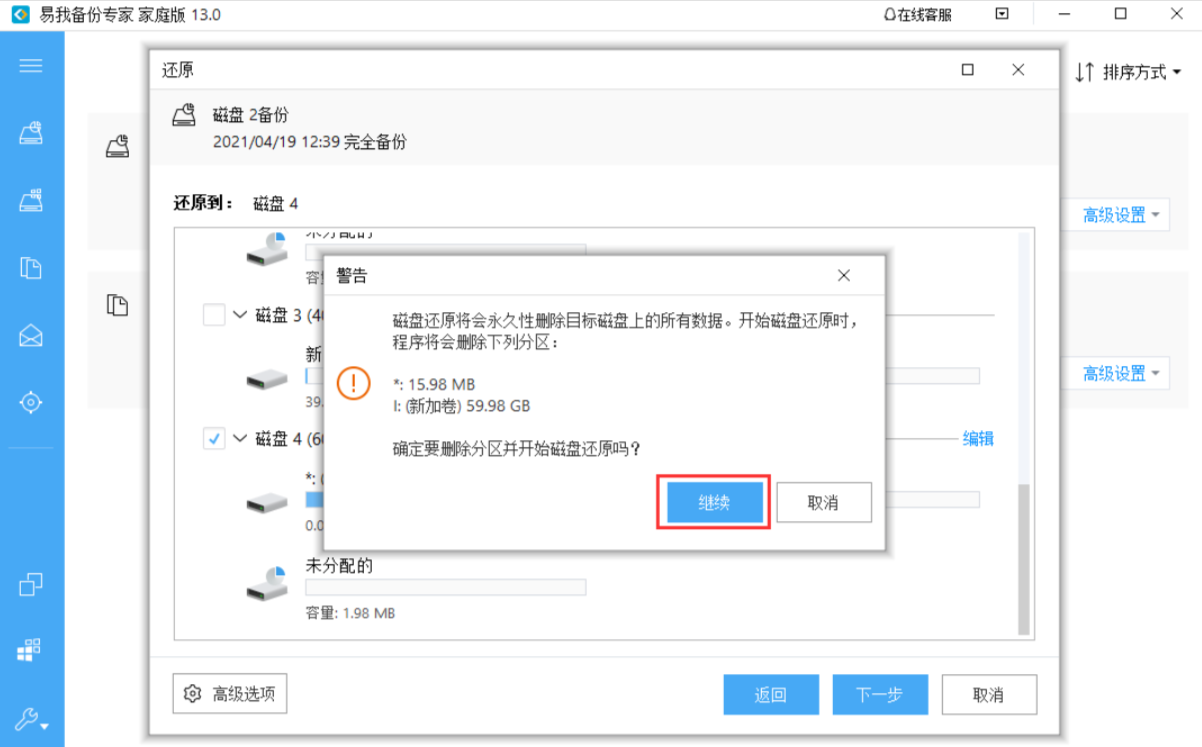Collapse the 磁盘 3 tree chevron

[x=240, y=315]
